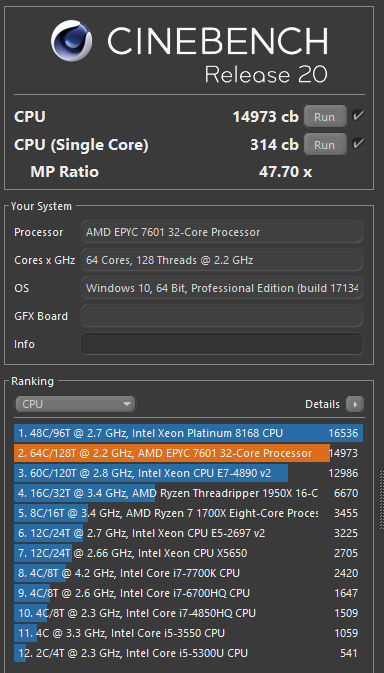
Task: Select the Ryzen 7 1700X ranking entry
Action: tap(188, 513)
